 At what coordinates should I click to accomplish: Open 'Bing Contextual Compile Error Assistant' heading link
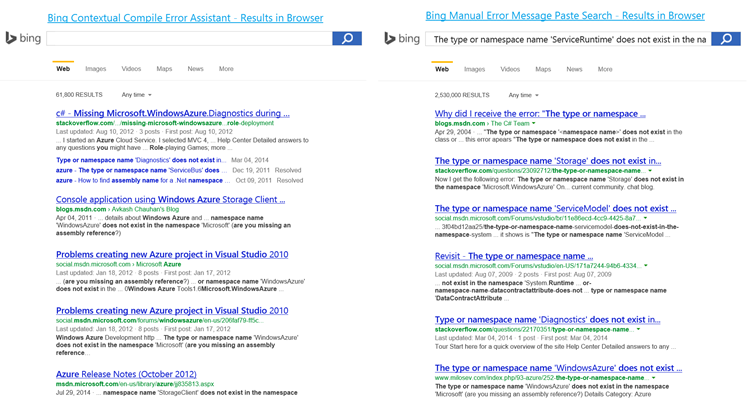[185, 18]
